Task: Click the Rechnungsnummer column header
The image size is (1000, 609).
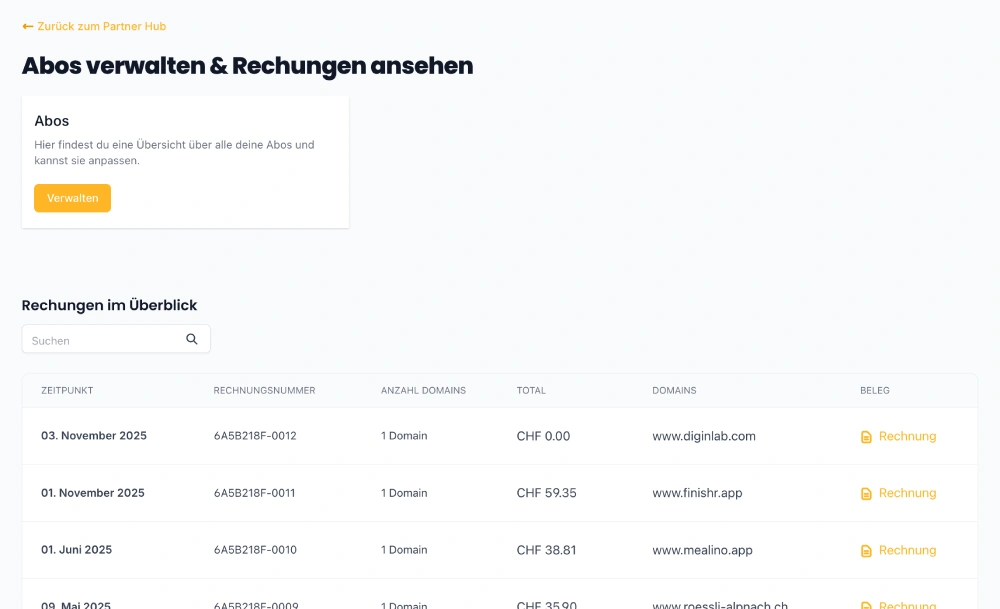Action: [x=264, y=391]
